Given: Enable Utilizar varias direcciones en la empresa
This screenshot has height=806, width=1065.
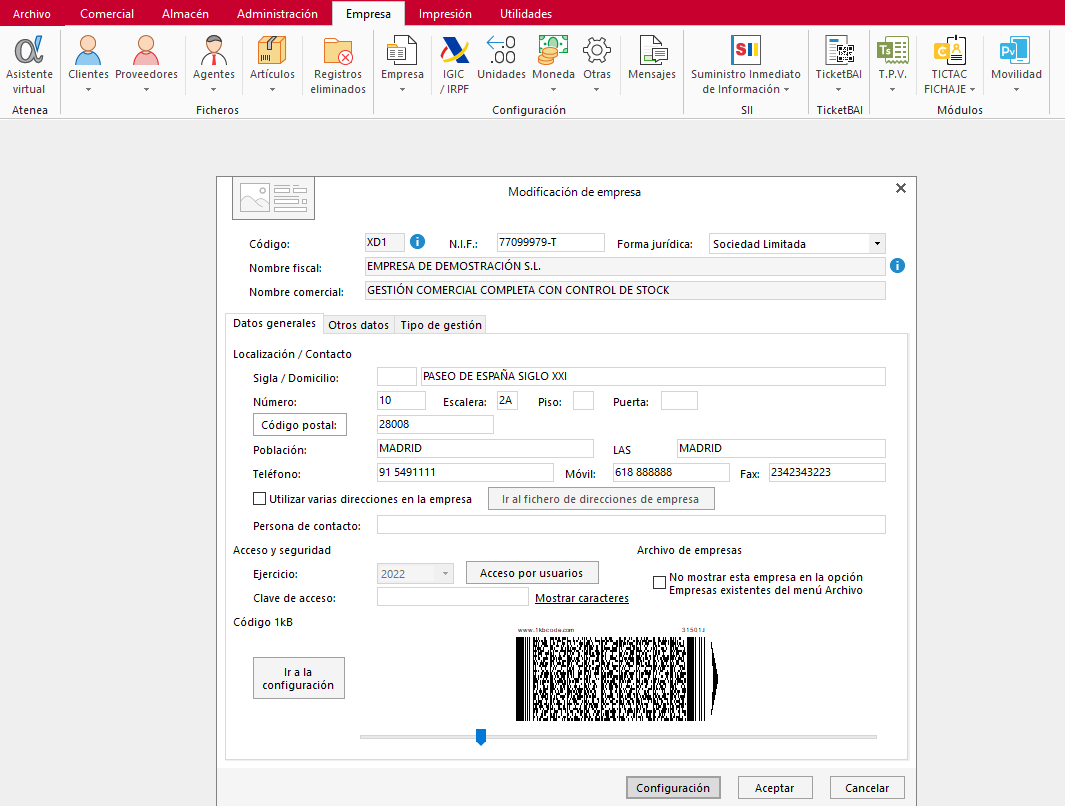Looking at the screenshot, I should tap(259, 498).
